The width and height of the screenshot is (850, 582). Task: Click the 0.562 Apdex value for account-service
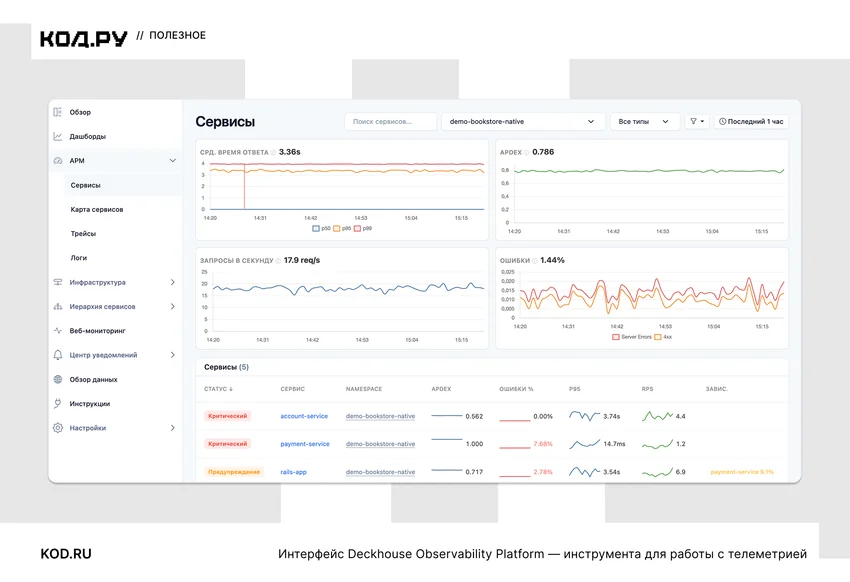(x=474, y=416)
